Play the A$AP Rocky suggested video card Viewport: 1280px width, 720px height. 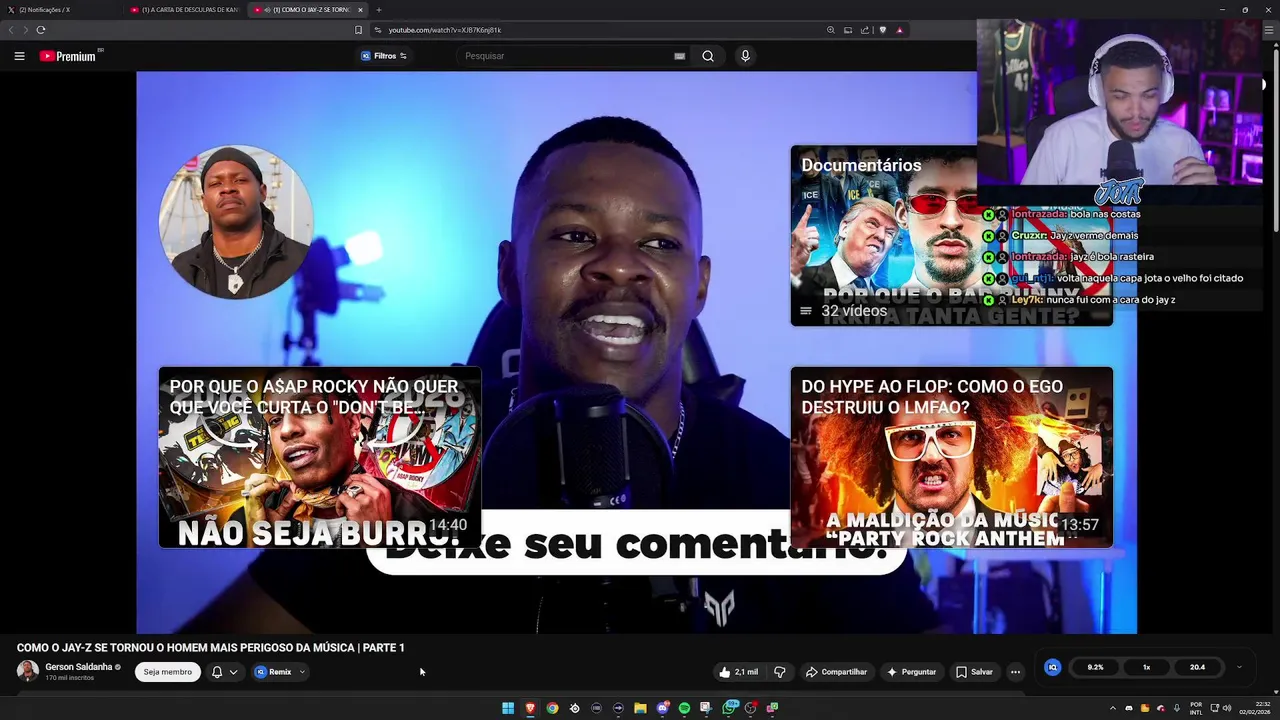tap(320, 457)
